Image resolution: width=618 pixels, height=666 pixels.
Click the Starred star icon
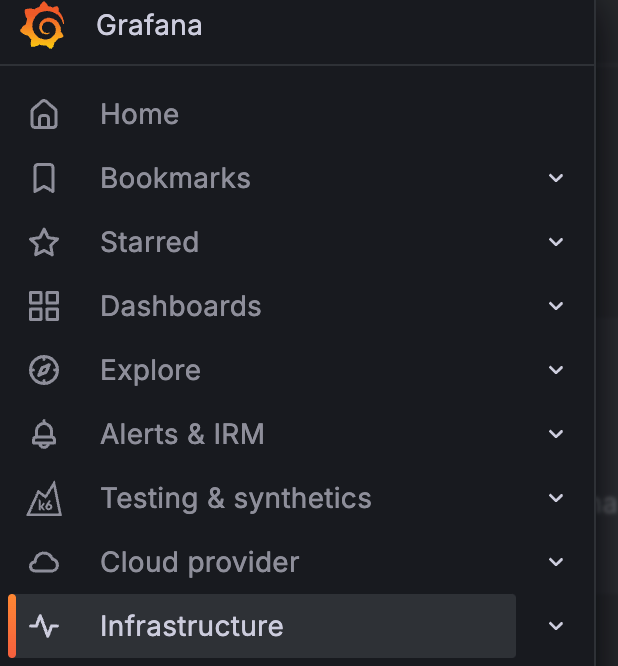(44, 242)
